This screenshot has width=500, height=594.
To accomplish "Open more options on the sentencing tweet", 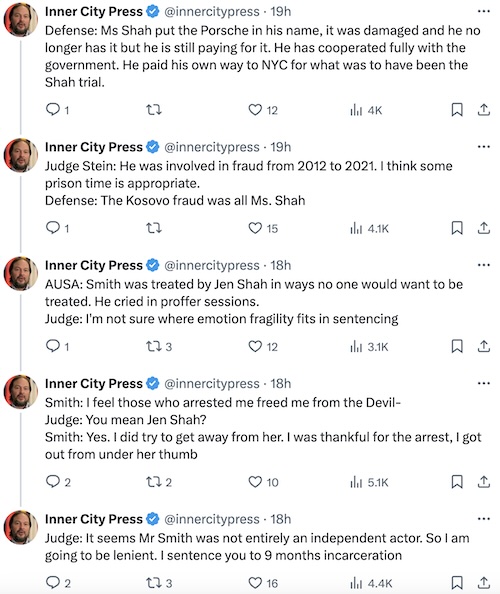I will pos(484,519).
